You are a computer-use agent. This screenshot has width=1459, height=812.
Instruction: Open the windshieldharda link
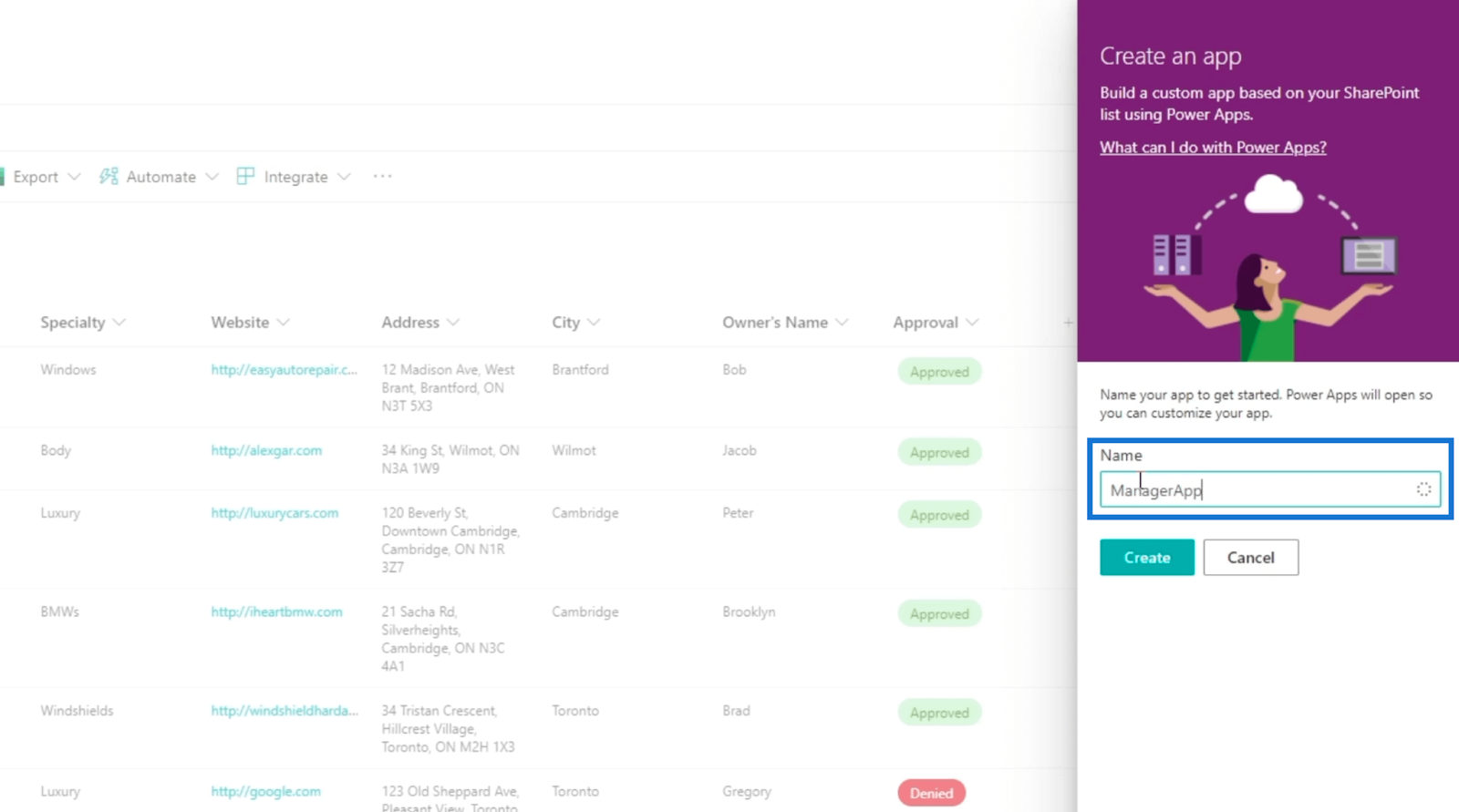285,711
